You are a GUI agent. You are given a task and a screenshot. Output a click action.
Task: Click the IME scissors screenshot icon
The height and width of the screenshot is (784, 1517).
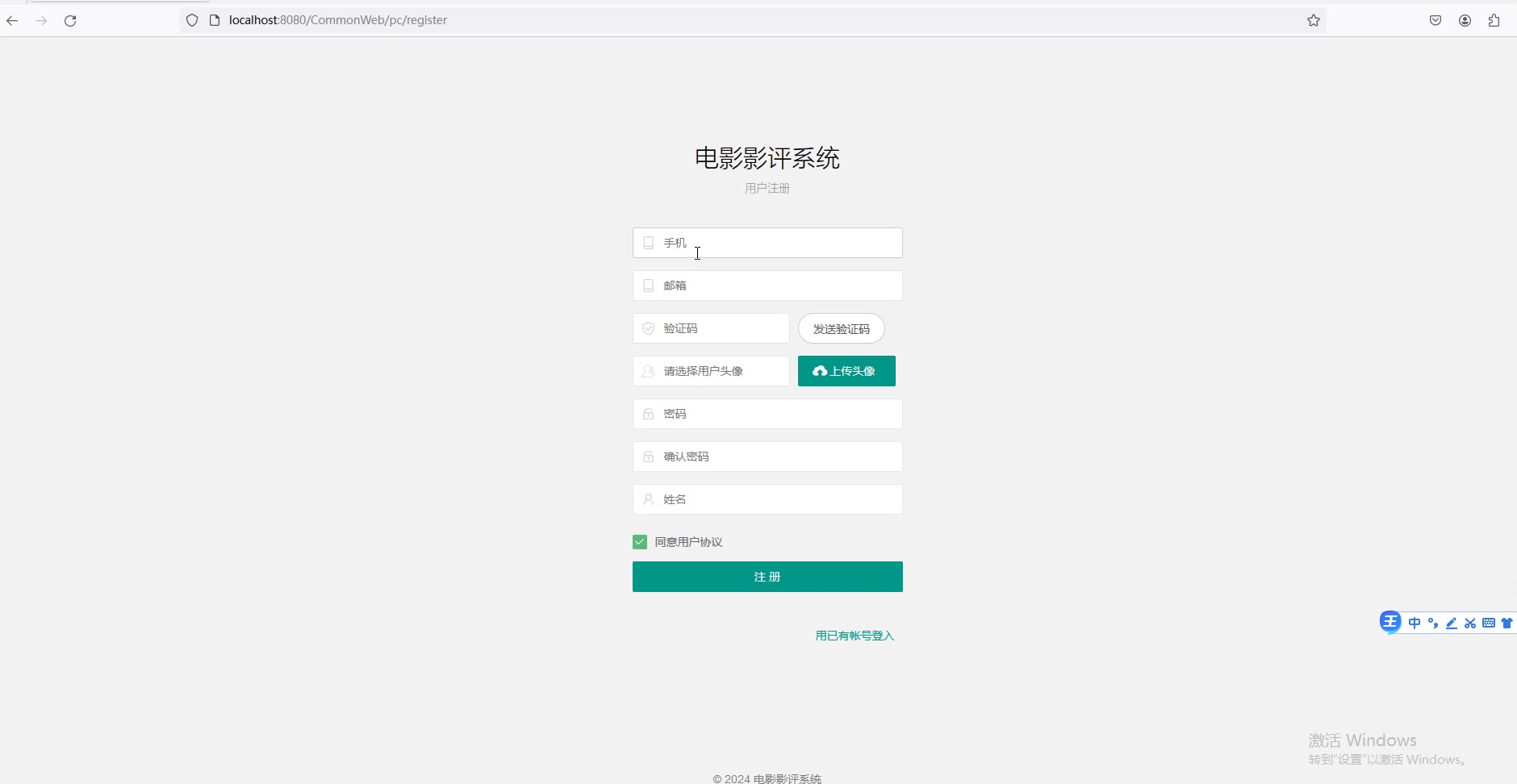1470,623
